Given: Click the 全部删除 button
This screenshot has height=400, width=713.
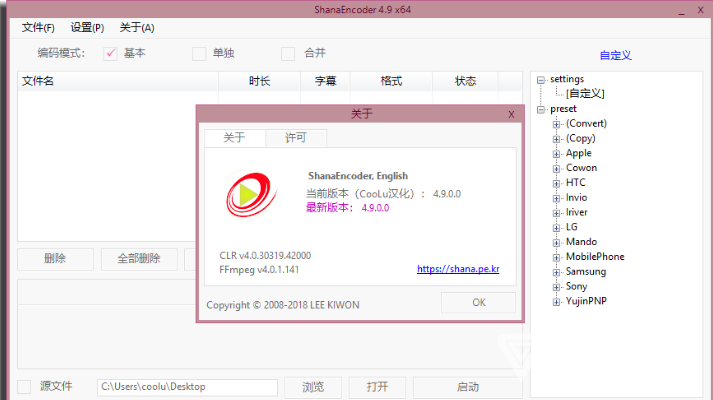Looking at the screenshot, I should (139, 259).
